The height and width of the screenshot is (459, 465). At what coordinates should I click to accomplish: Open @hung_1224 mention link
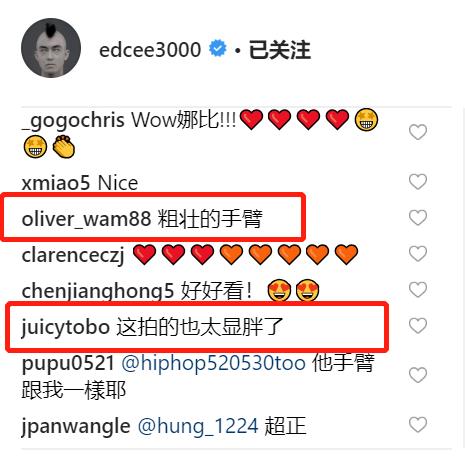click(198, 427)
